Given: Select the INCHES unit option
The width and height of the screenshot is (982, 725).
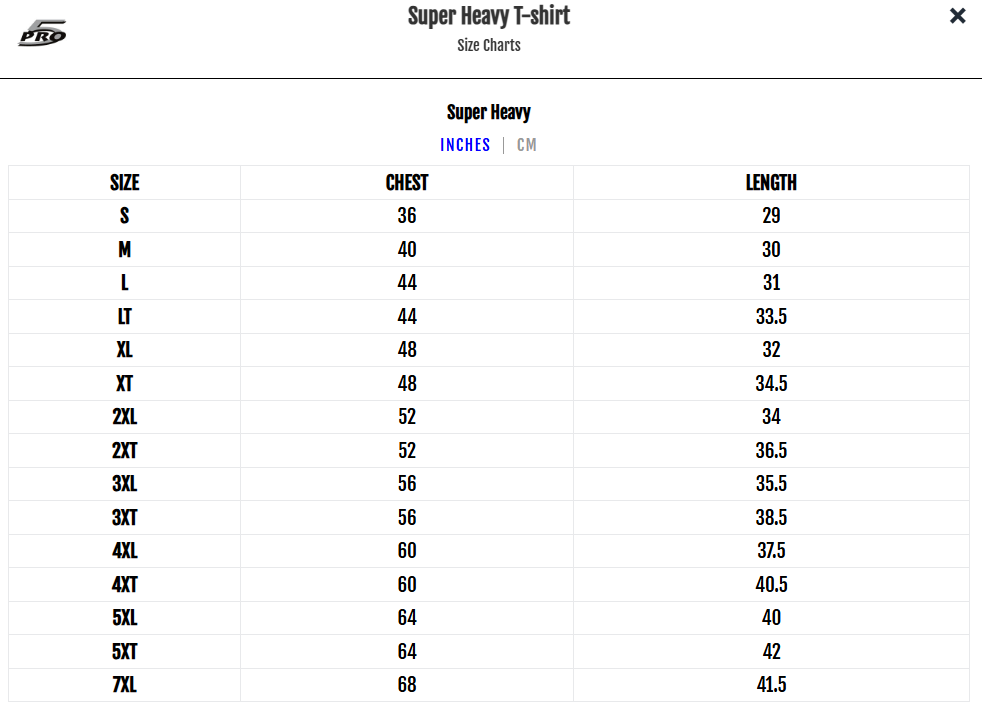Looking at the screenshot, I should point(465,145).
